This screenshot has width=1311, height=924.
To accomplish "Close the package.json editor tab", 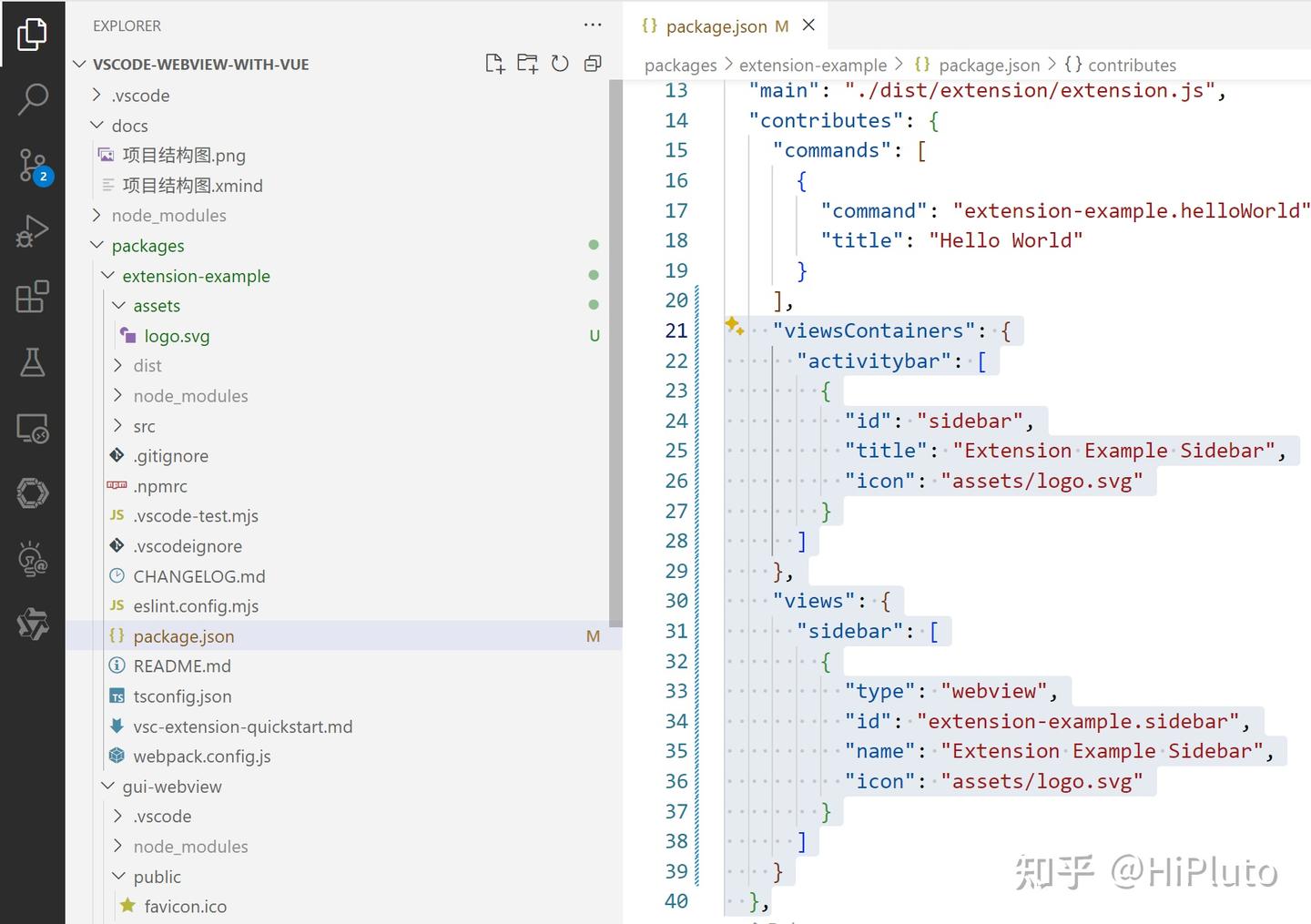I will 808,25.
